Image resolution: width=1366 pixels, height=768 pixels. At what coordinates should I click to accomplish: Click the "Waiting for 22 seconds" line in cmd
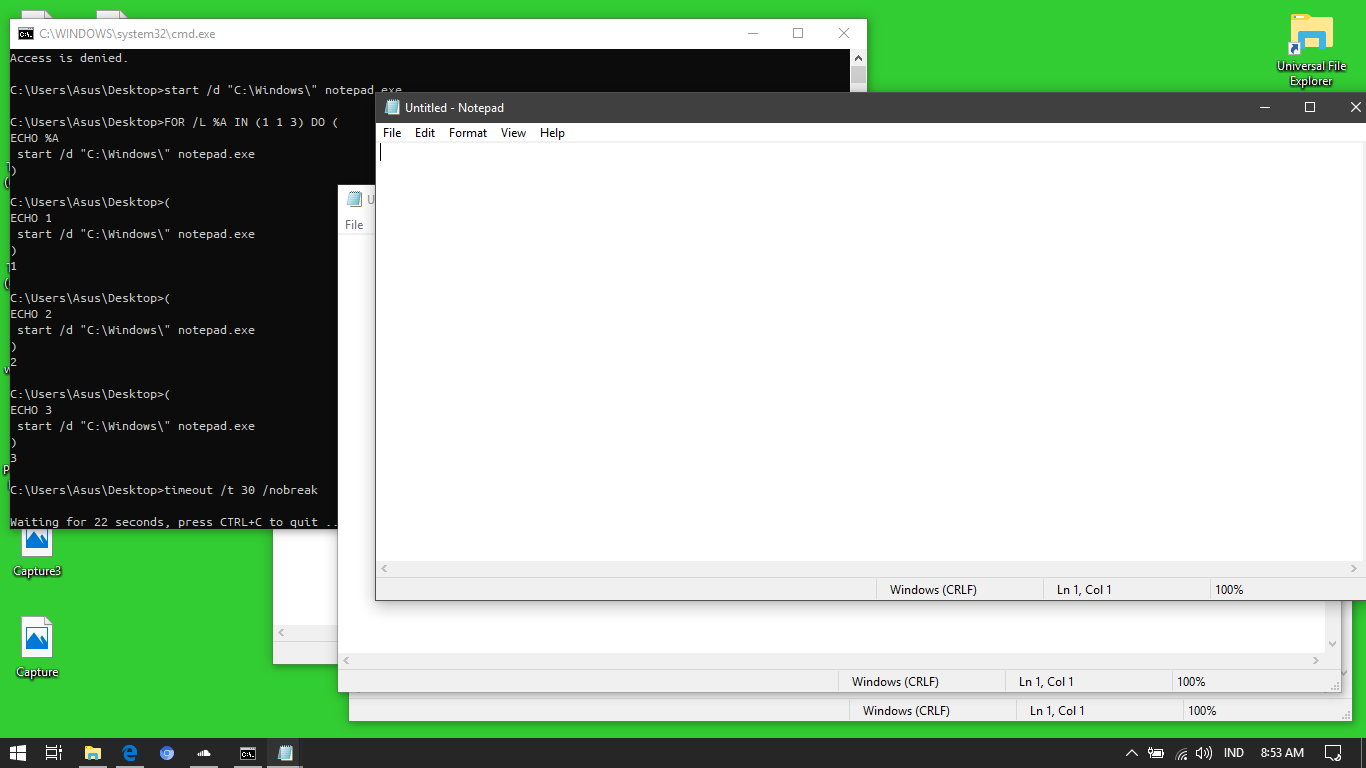pyautogui.click(x=174, y=522)
